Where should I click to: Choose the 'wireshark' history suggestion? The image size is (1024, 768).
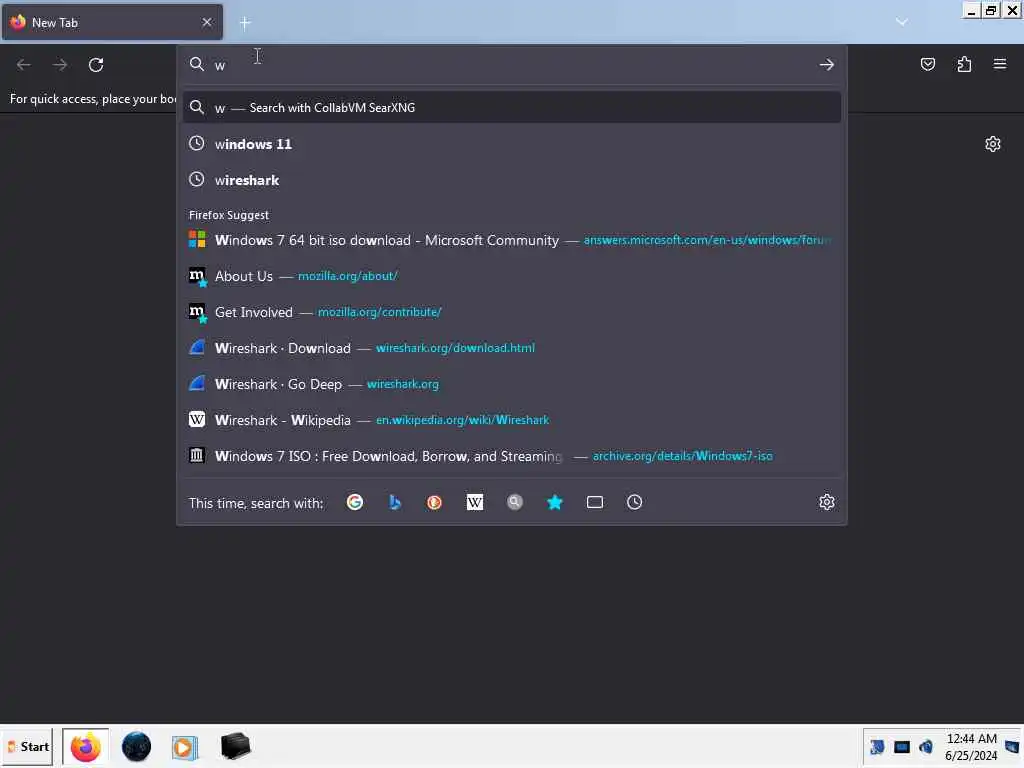[512, 180]
